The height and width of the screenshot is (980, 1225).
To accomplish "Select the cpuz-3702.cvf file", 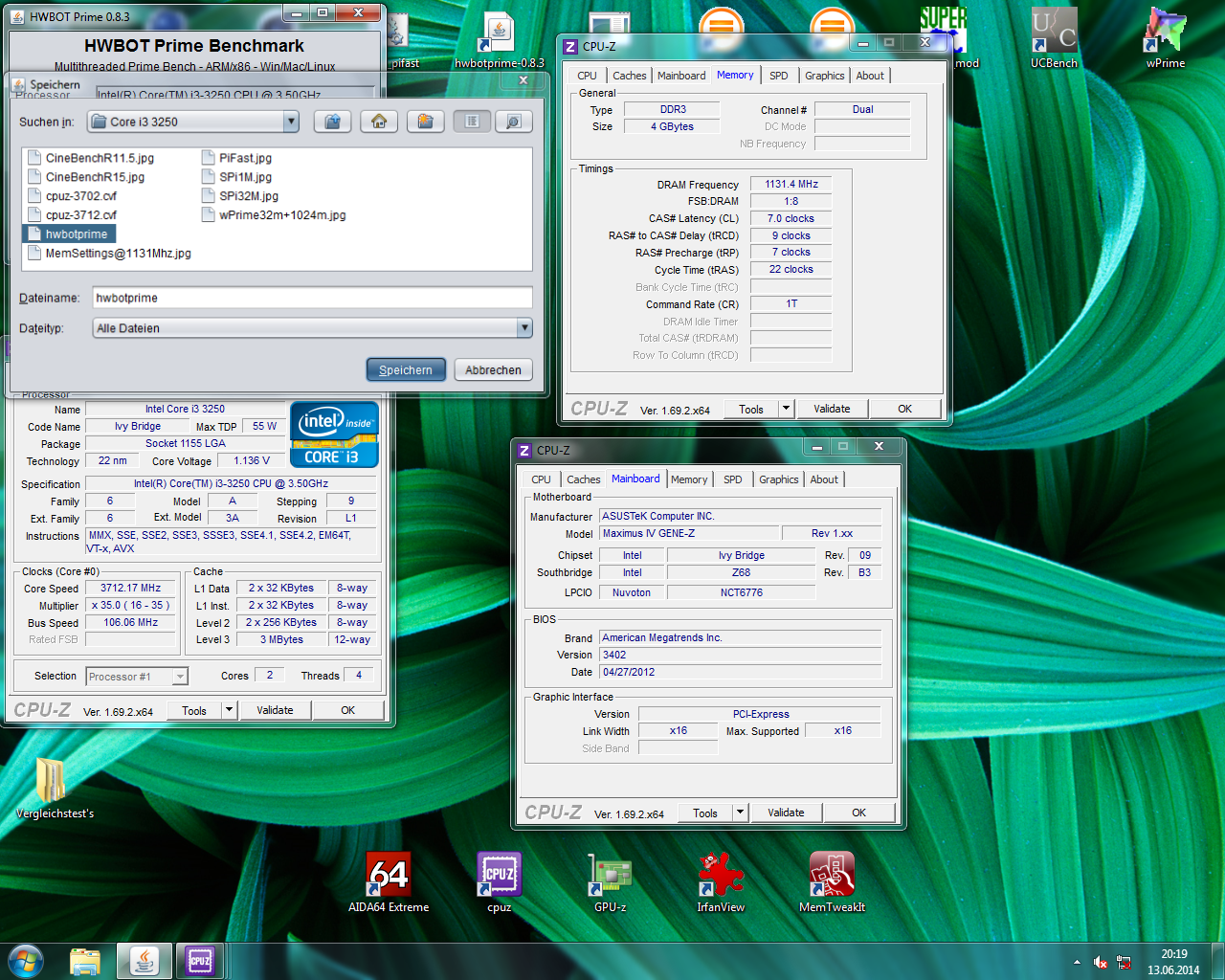I will click(x=72, y=196).
